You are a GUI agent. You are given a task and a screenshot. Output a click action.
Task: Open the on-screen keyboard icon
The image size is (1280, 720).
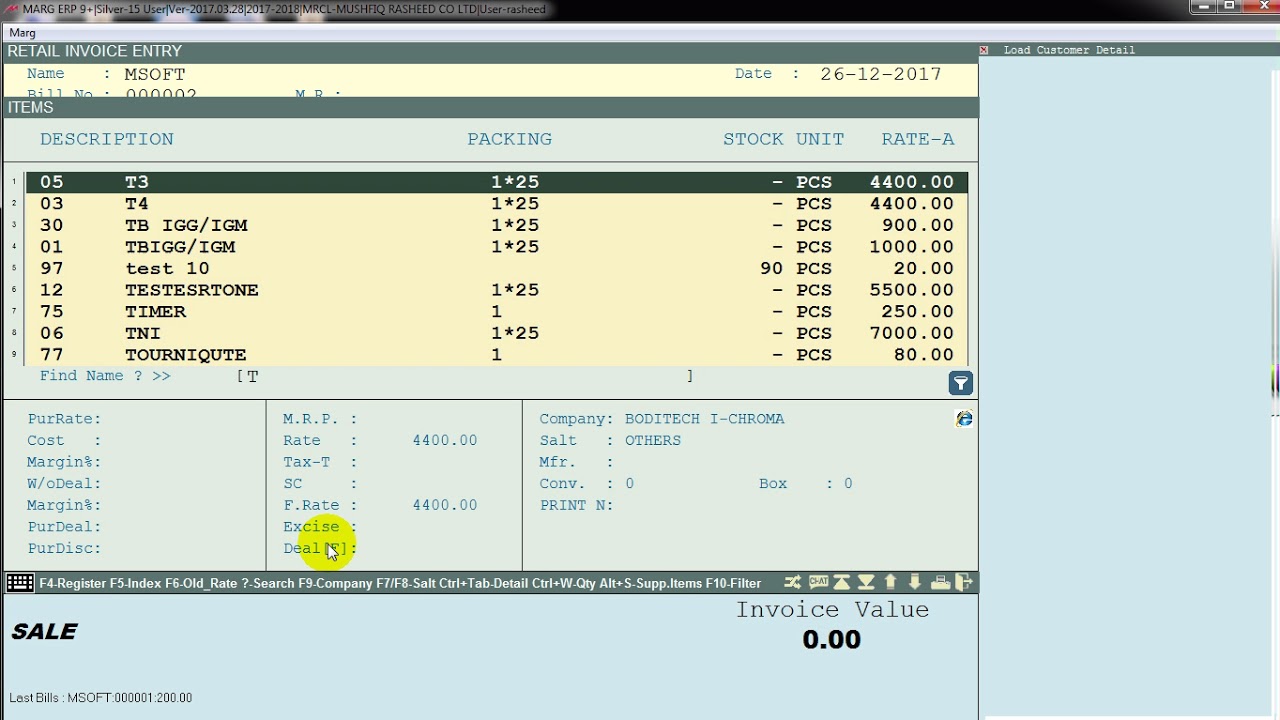coord(20,583)
